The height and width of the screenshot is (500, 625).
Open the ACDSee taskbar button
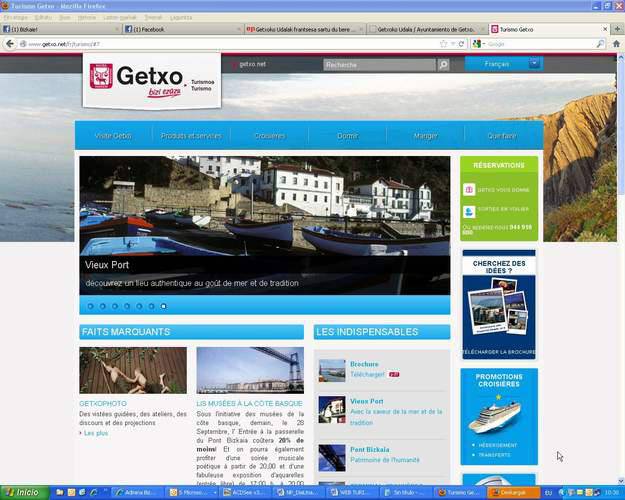244,492
